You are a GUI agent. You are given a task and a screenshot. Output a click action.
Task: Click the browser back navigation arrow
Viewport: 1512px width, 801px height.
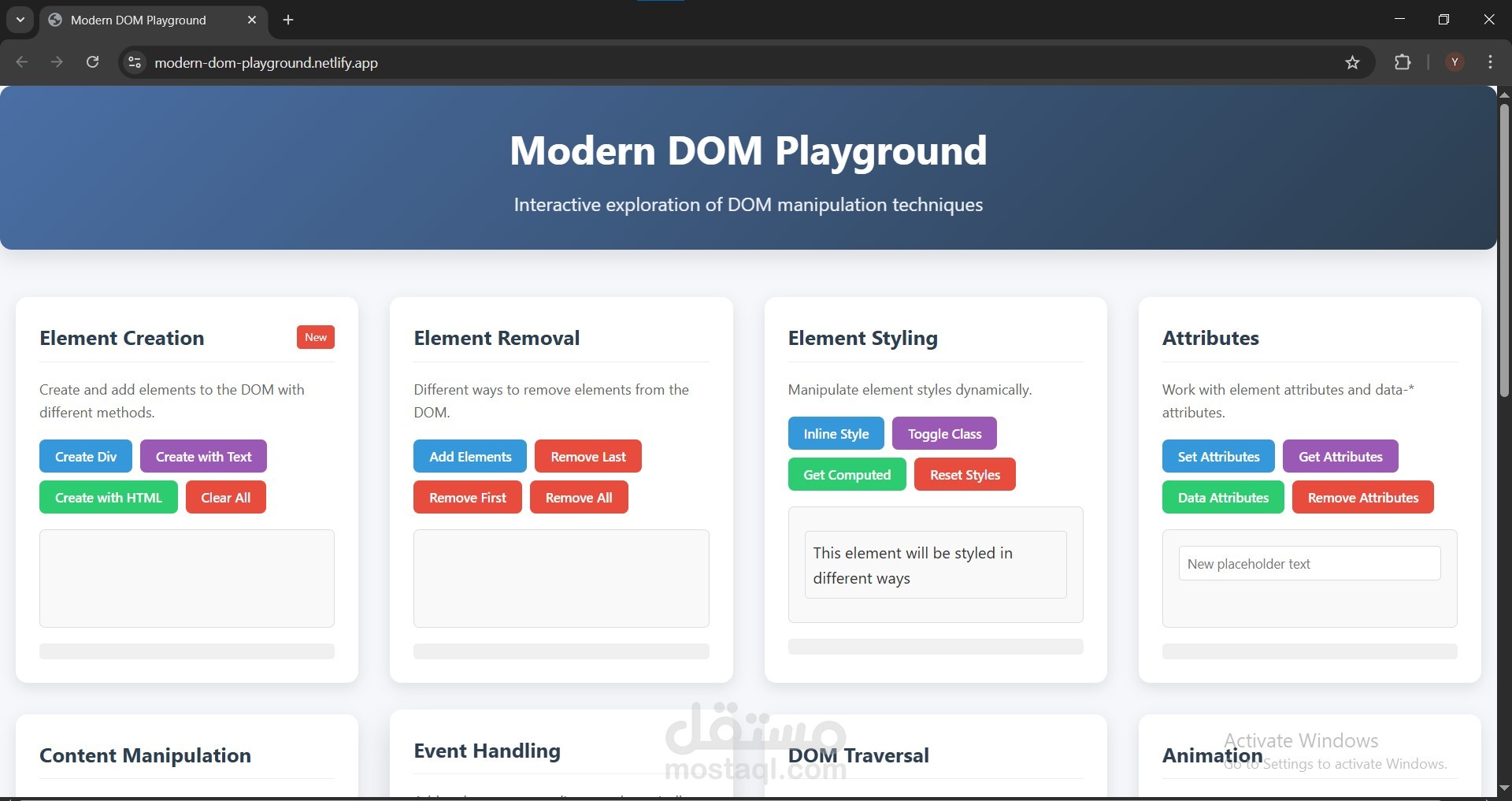[21, 62]
